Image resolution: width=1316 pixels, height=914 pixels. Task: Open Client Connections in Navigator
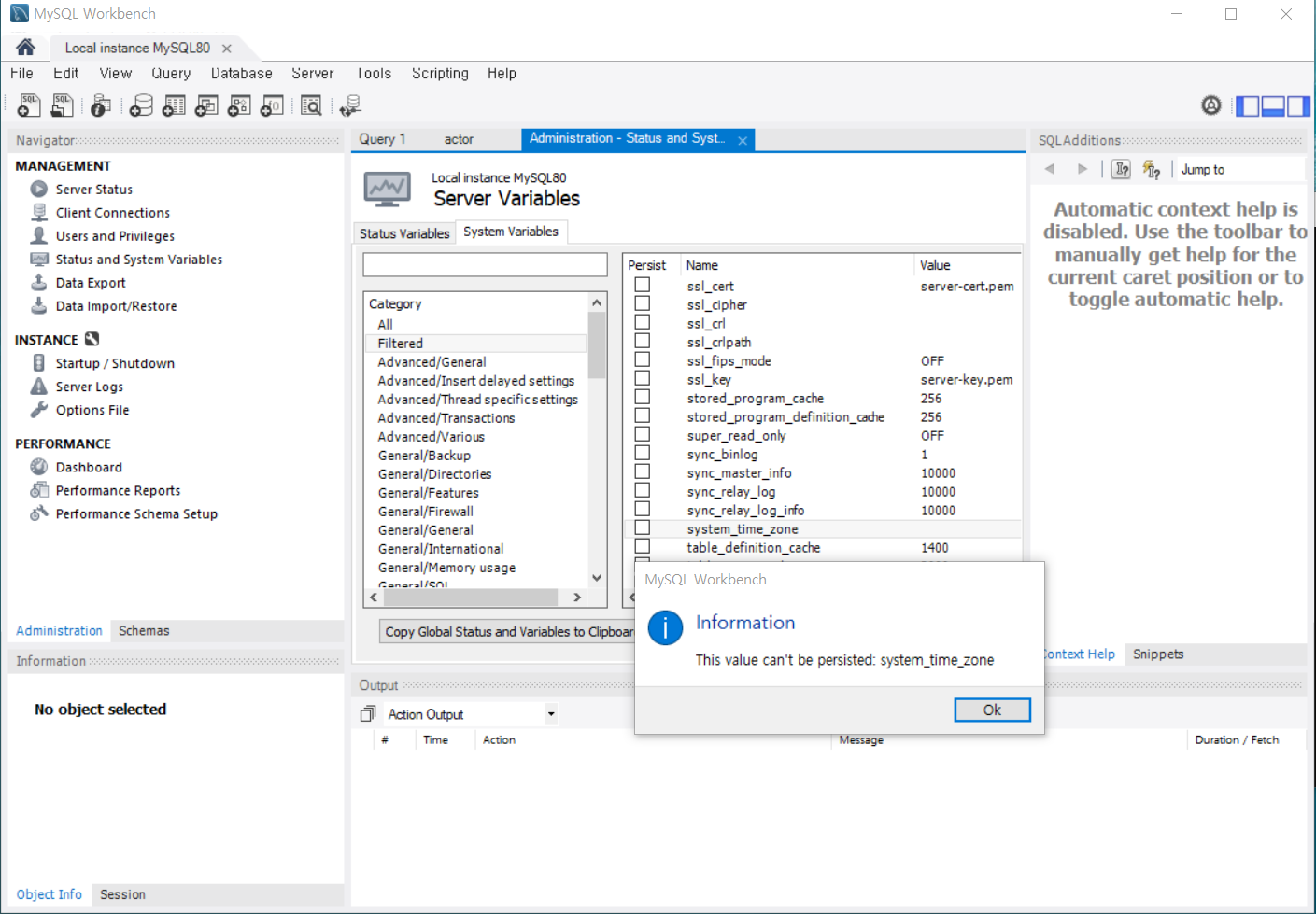[x=112, y=213]
